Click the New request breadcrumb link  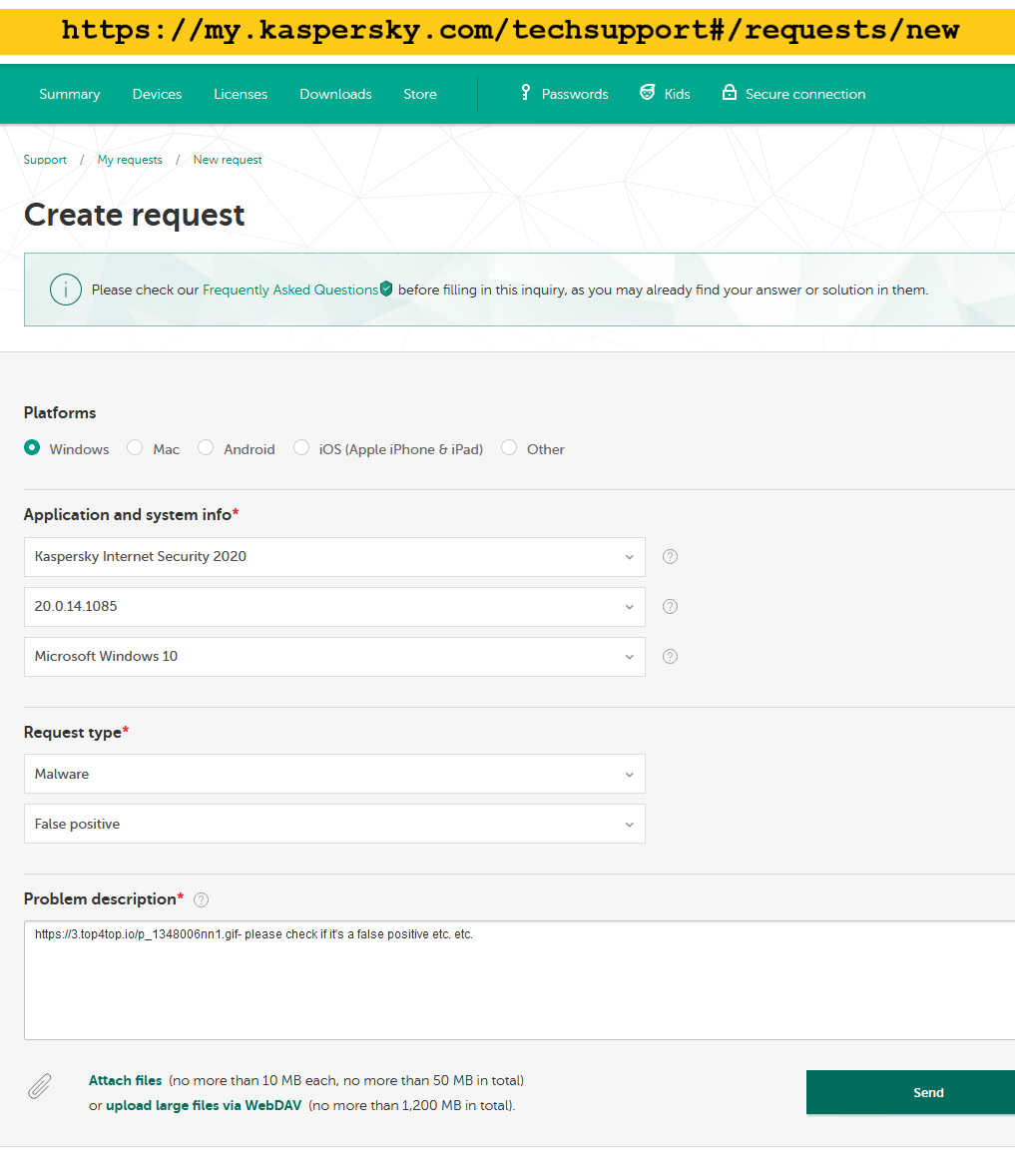coord(228,160)
